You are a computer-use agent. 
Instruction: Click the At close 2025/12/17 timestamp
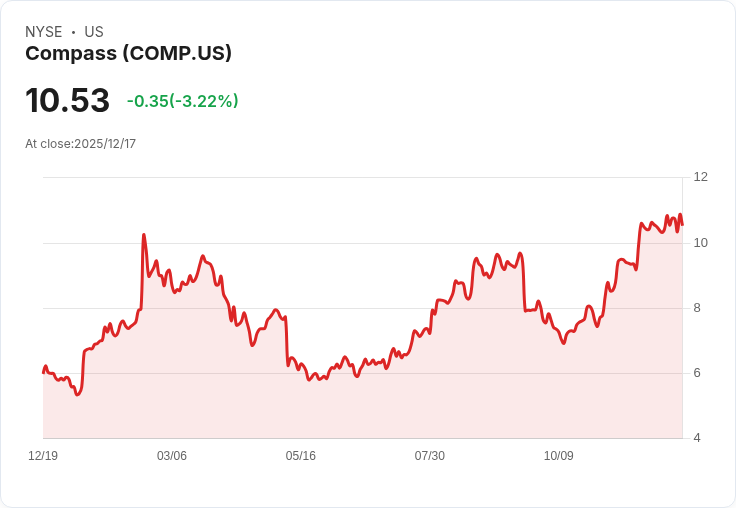[80, 144]
